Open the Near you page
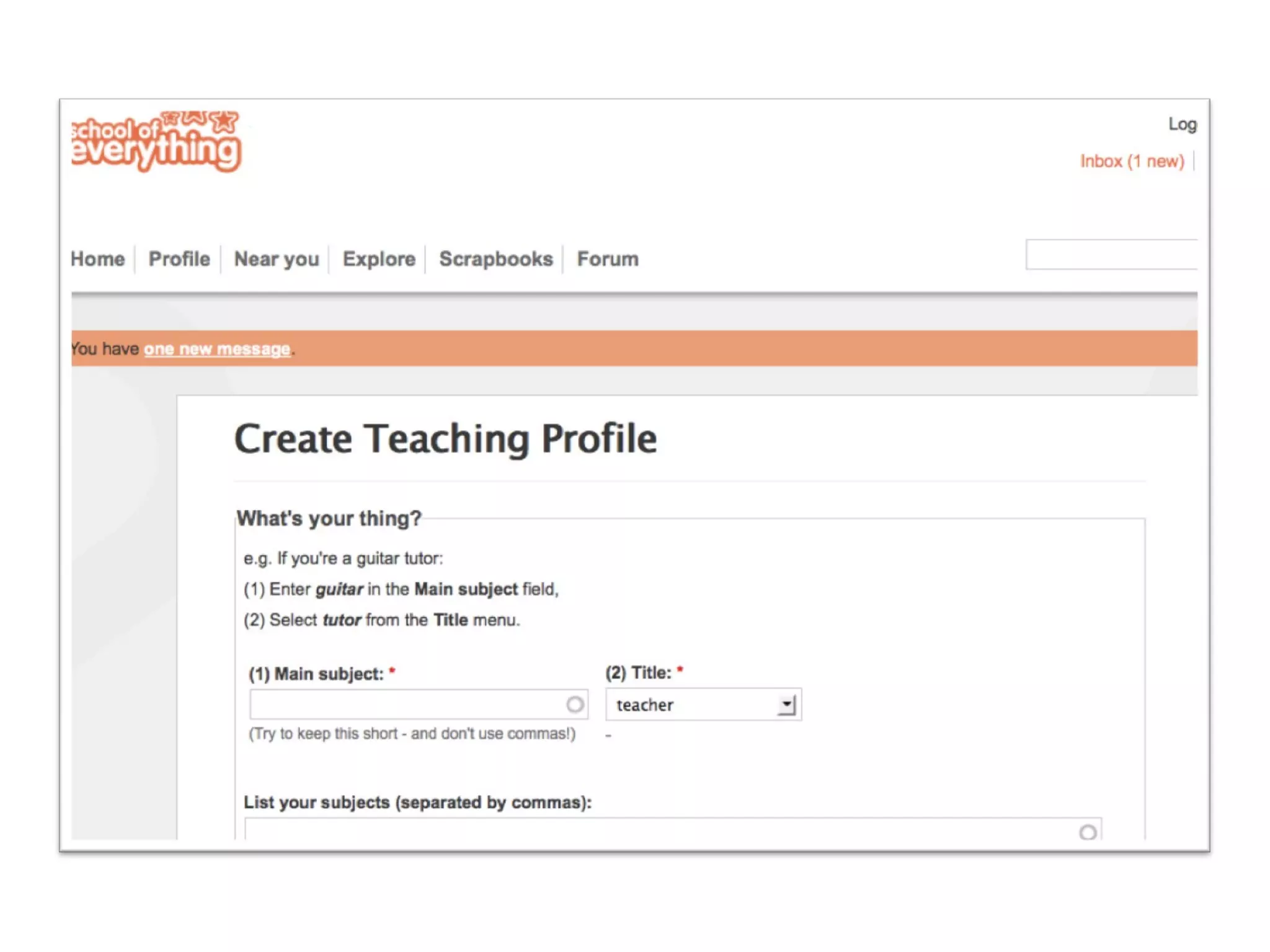 277,259
